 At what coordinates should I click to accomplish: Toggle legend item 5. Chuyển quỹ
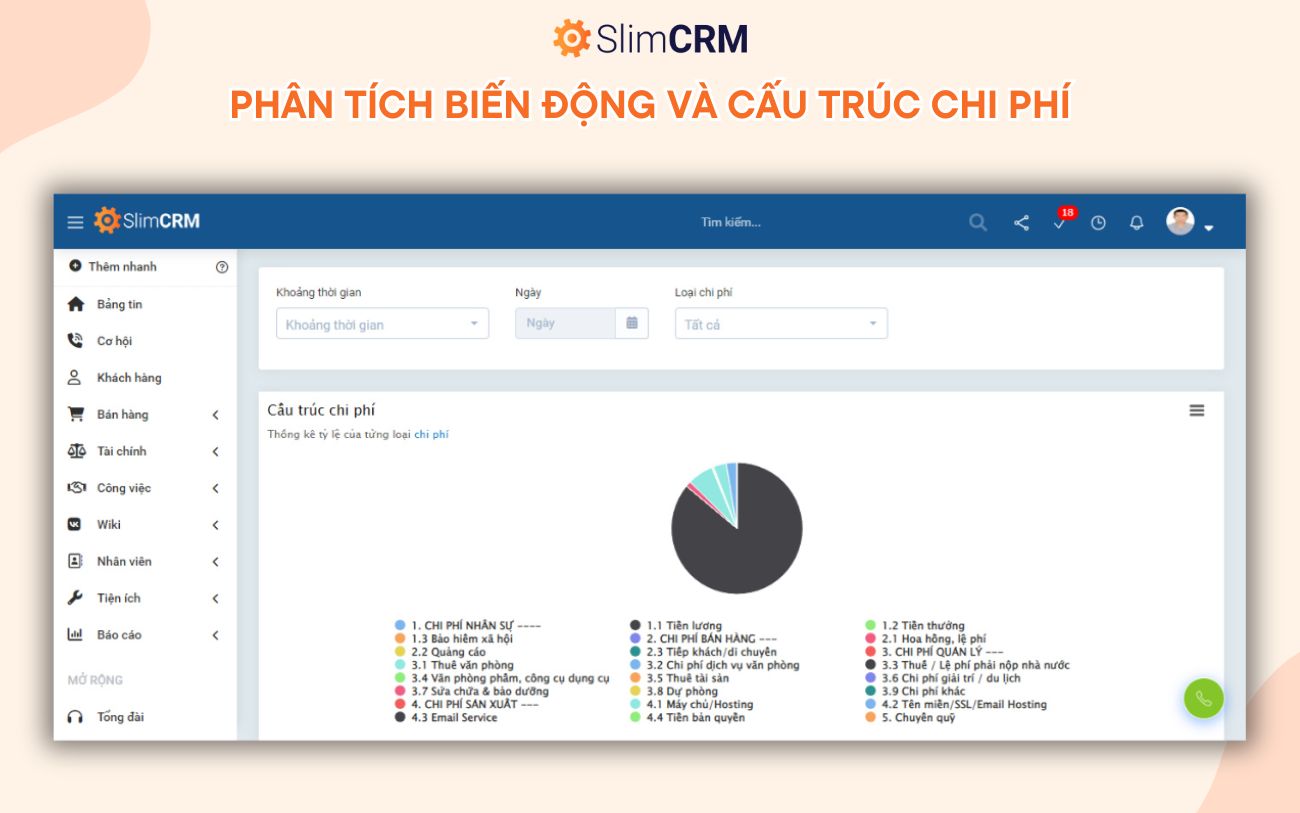(910, 718)
